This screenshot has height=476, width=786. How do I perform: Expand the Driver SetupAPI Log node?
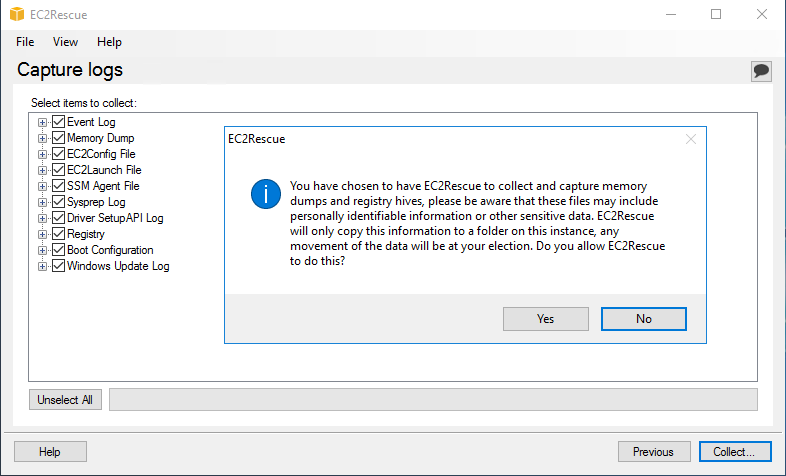pos(43,218)
